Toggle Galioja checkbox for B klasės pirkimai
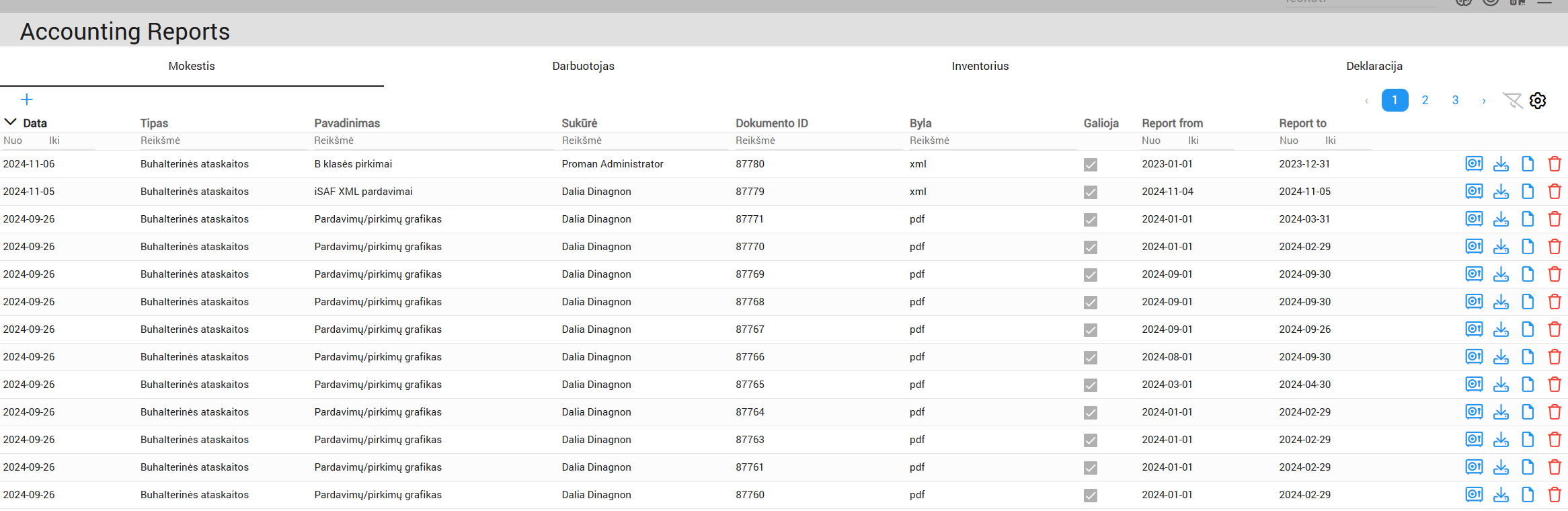This screenshot has height=511, width=1568. pyautogui.click(x=1091, y=165)
